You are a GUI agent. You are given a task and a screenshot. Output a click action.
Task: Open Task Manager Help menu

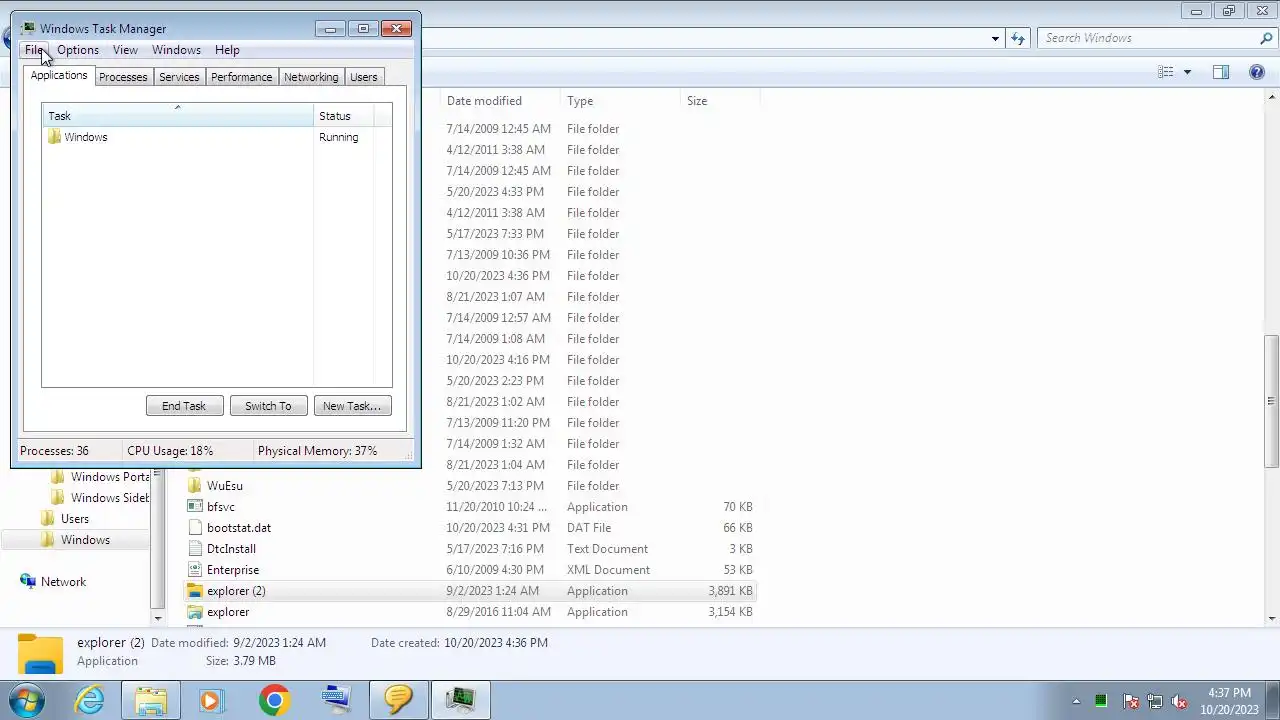[227, 50]
